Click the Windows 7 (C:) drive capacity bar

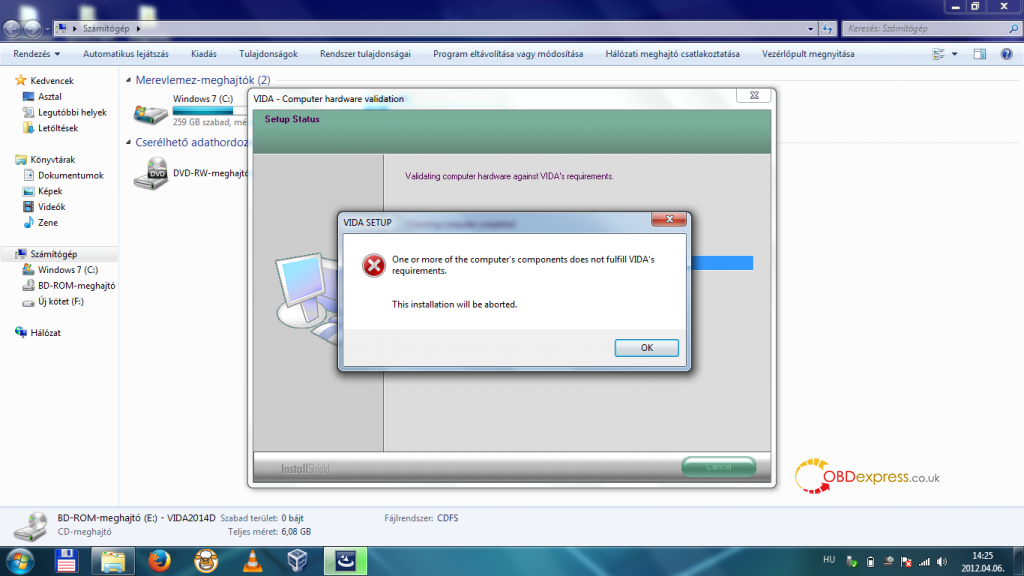pyautogui.click(x=210, y=111)
